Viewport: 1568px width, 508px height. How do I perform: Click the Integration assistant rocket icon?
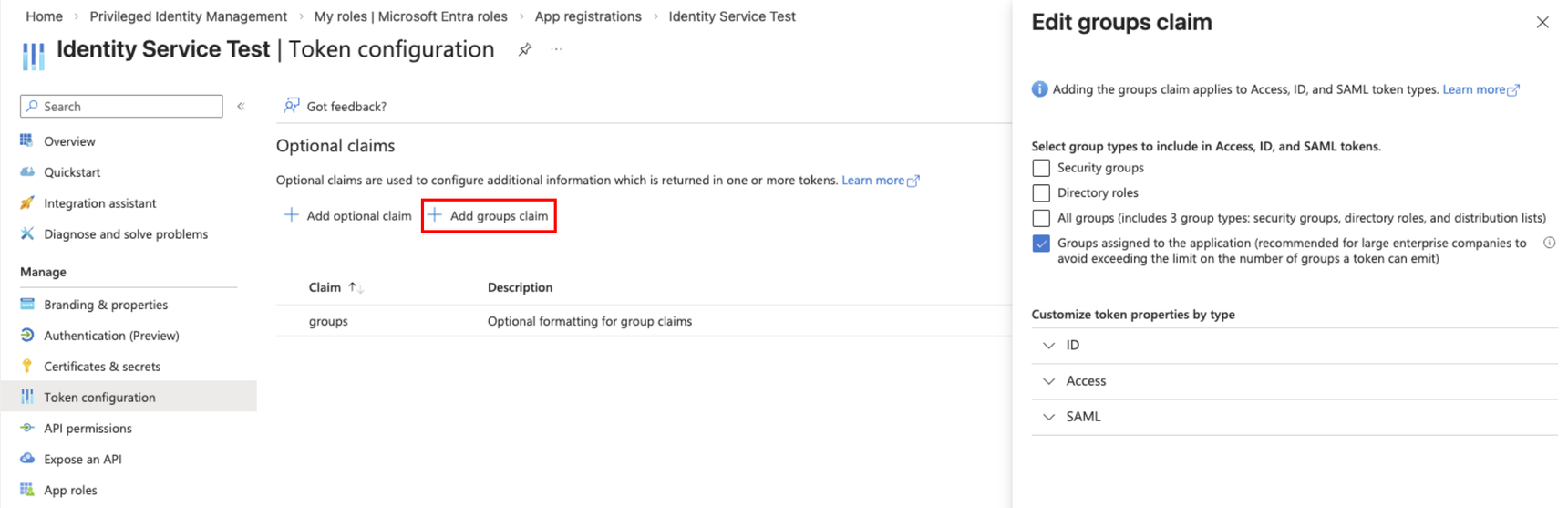(x=26, y=203)
